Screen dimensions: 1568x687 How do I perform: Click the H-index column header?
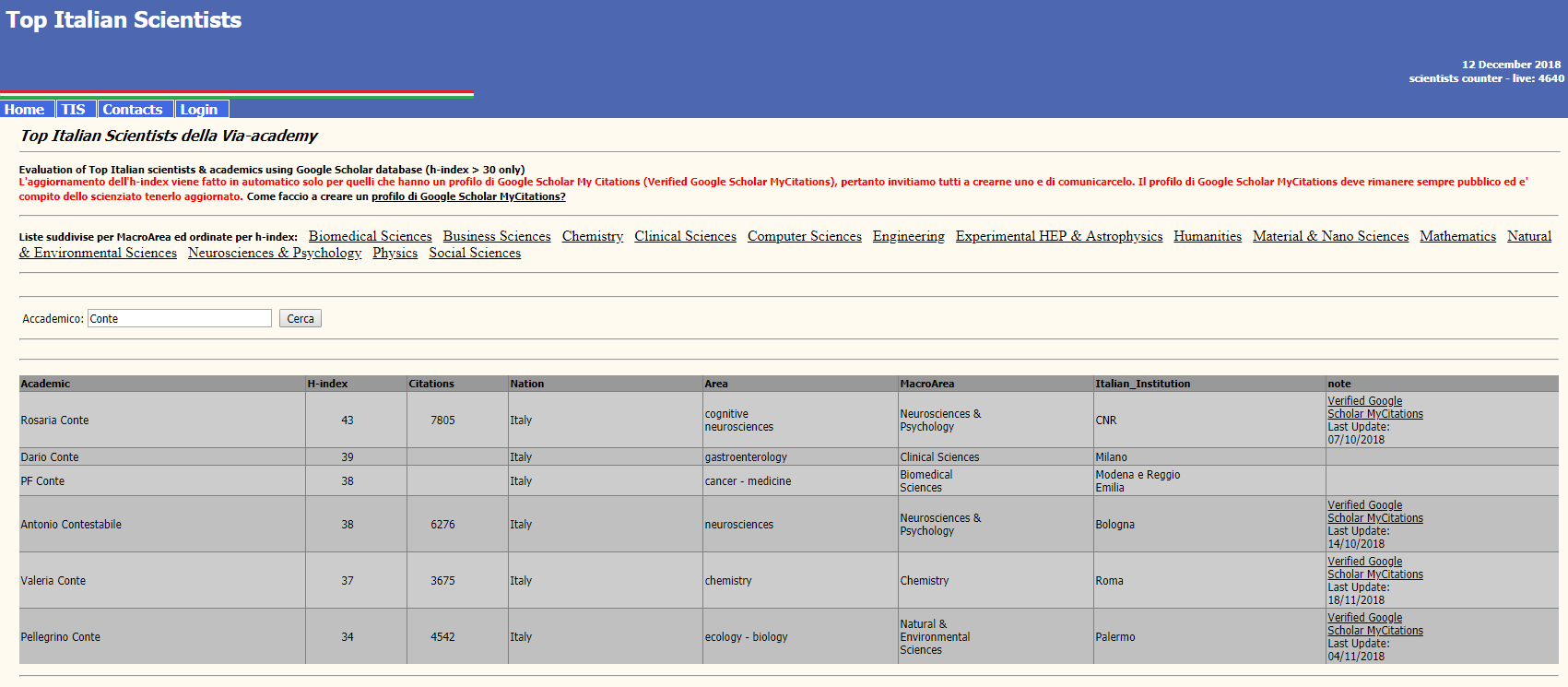(356, 384)
